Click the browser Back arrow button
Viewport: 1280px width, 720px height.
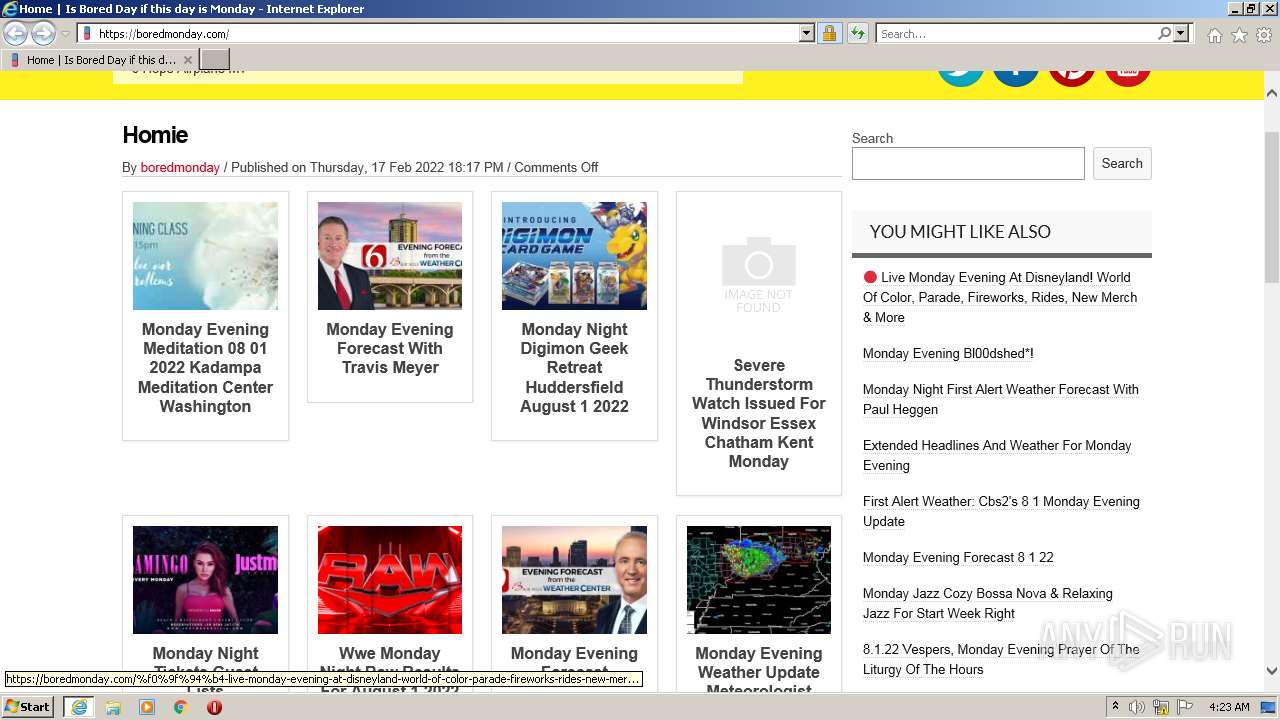pos(16,34)
